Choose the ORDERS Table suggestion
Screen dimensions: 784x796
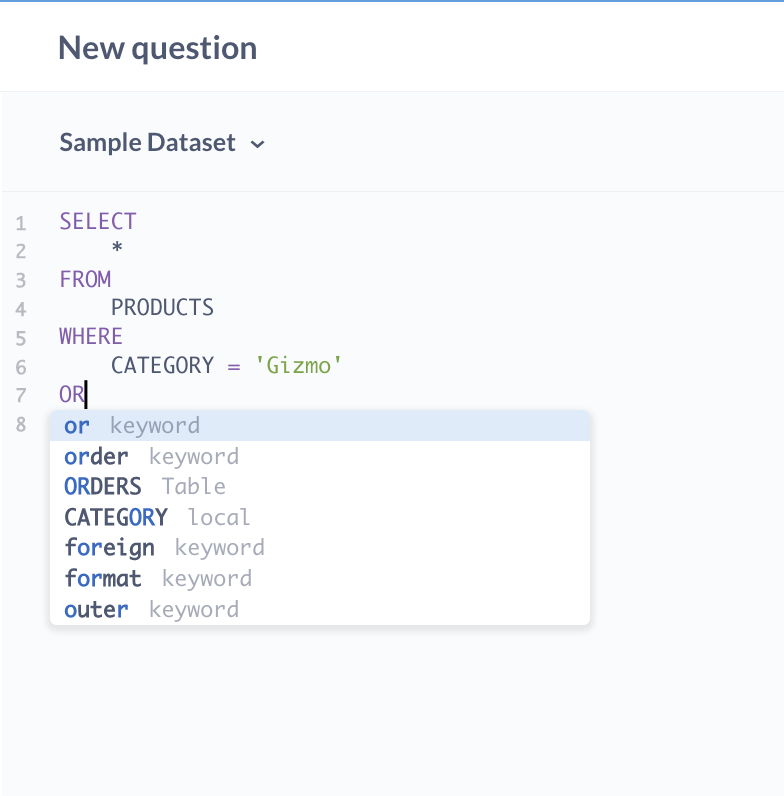pyautogui.click(x=103, y=487)
